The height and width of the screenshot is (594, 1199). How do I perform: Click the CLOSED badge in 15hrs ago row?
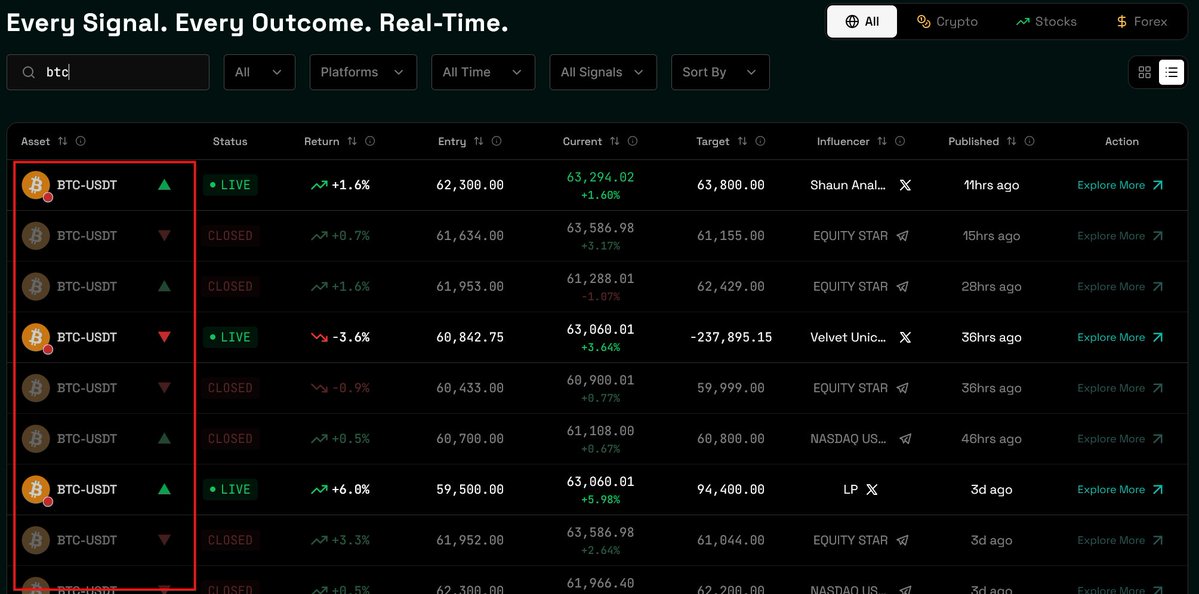(230, 236)
